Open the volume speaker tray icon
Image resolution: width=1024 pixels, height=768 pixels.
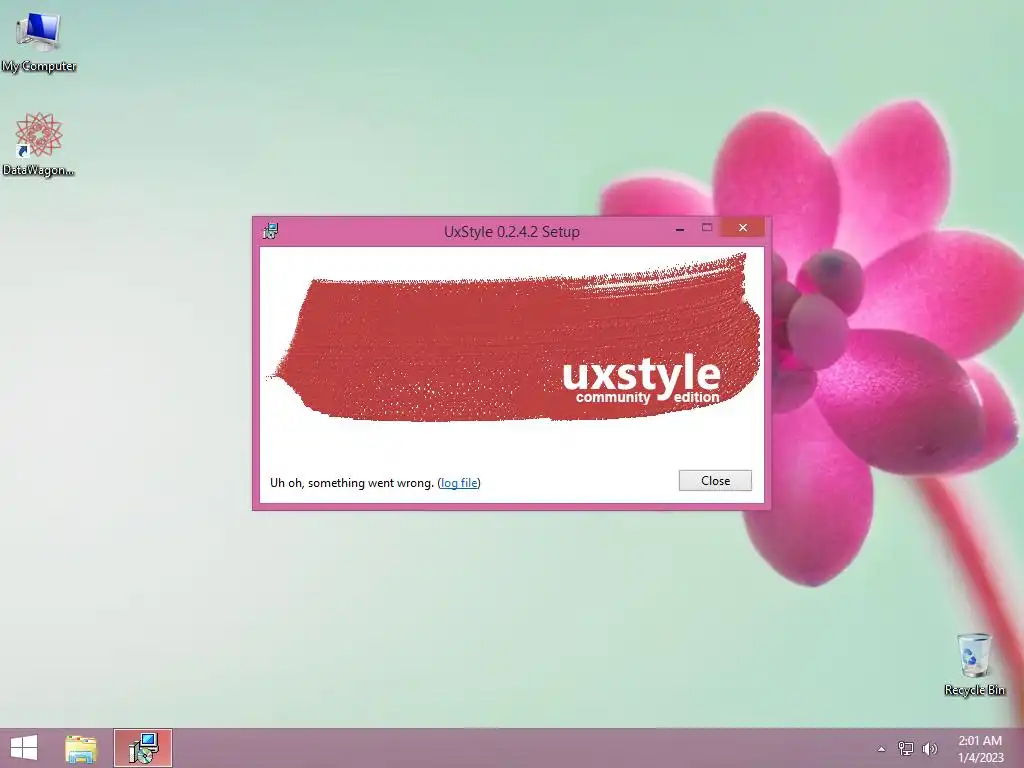929,748
